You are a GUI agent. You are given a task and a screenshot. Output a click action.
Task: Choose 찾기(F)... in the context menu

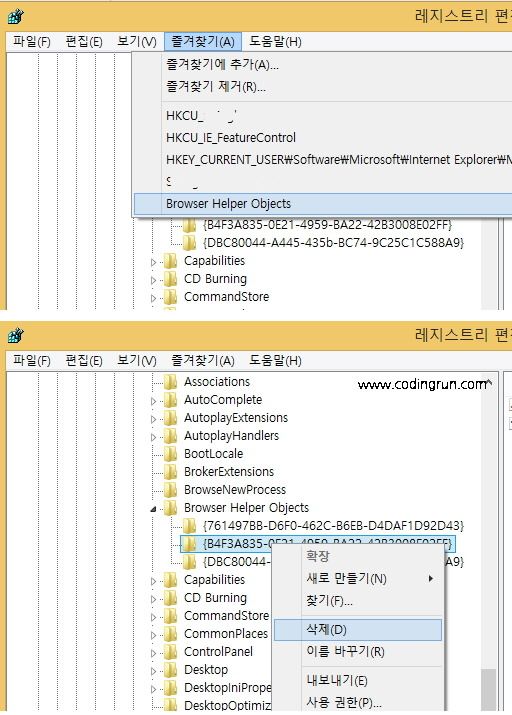pos(358,601)
